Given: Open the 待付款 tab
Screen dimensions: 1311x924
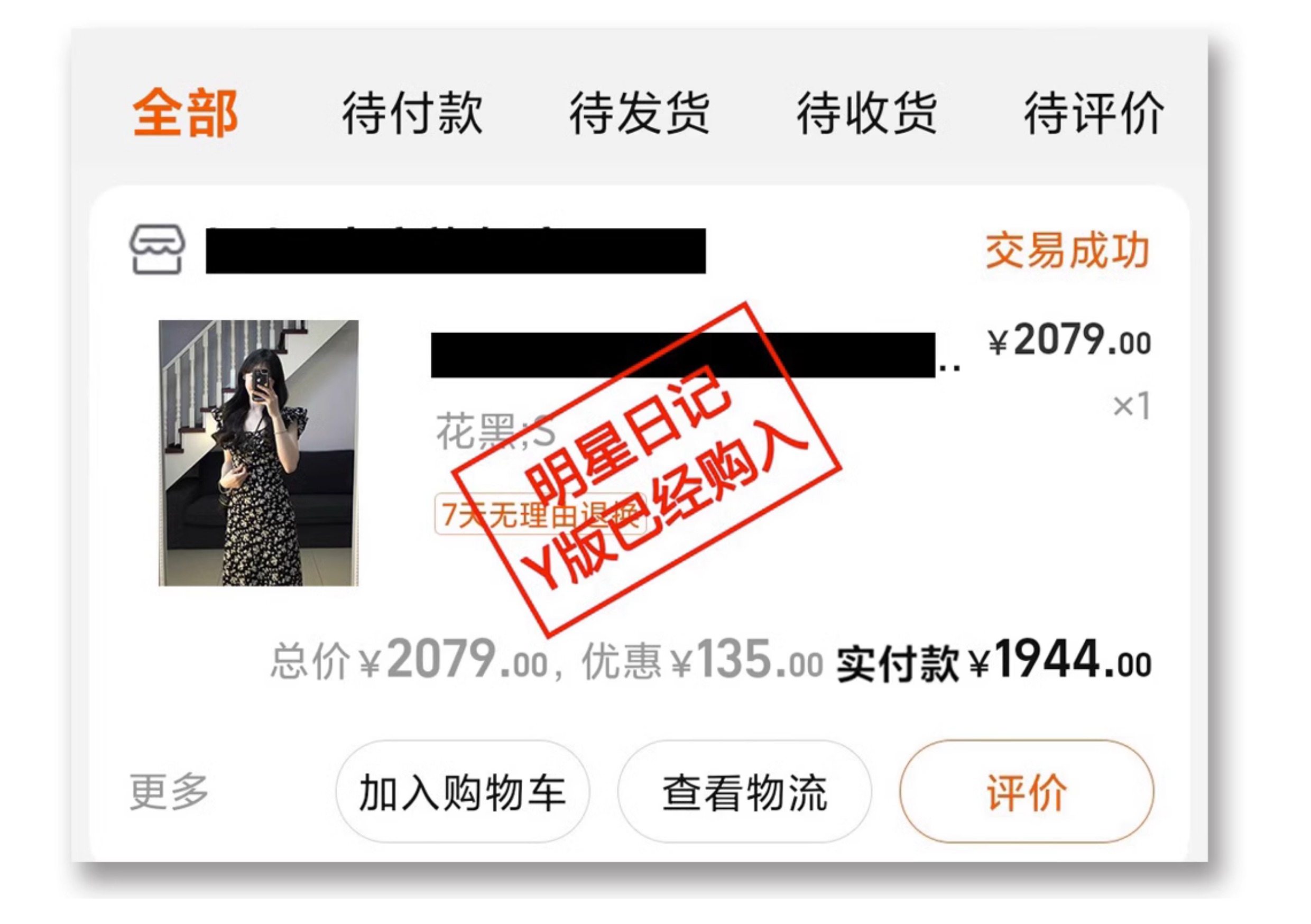Looking at the screenshot, I should [x=412, y=113].
